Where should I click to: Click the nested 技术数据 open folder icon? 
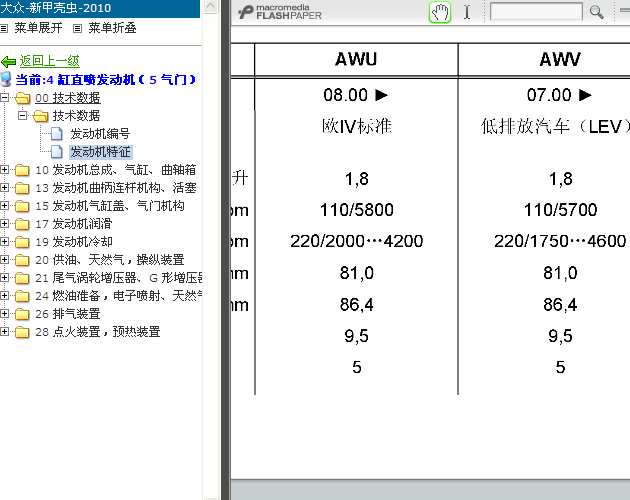pos(40,116)
